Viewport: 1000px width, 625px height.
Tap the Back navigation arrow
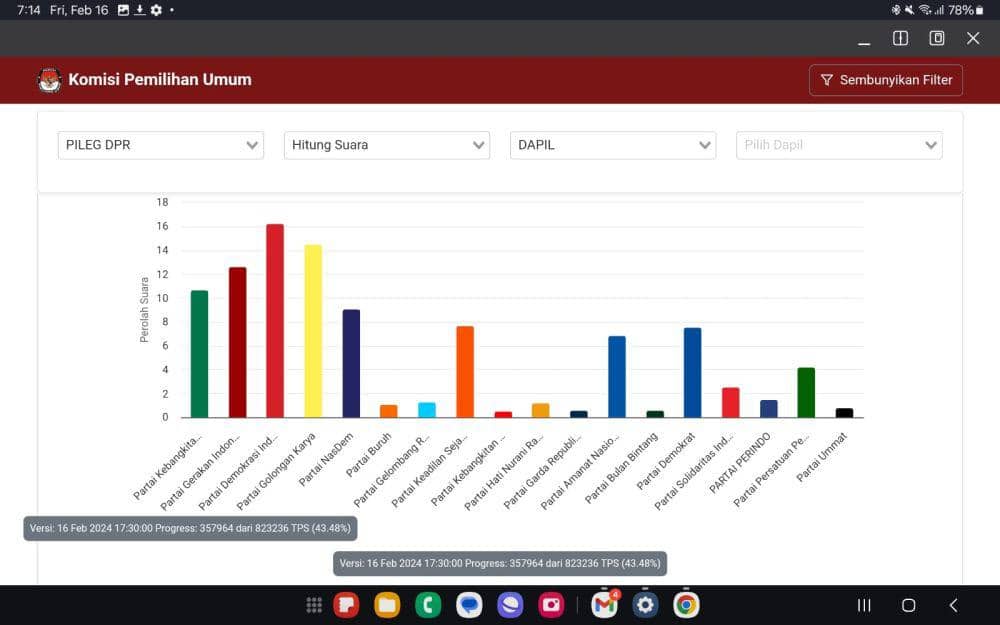(x=953, y=605)
